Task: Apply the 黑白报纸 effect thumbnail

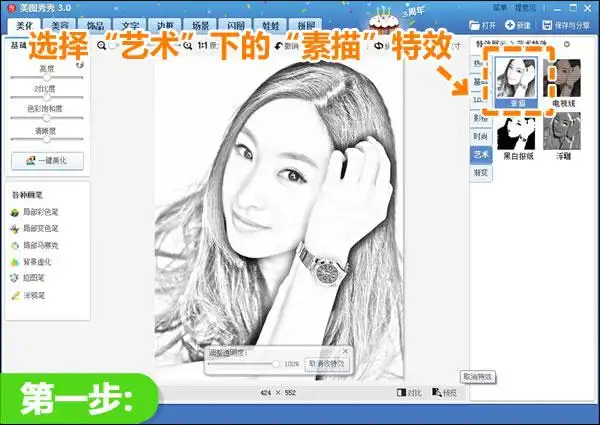Action: pos(517,135)
